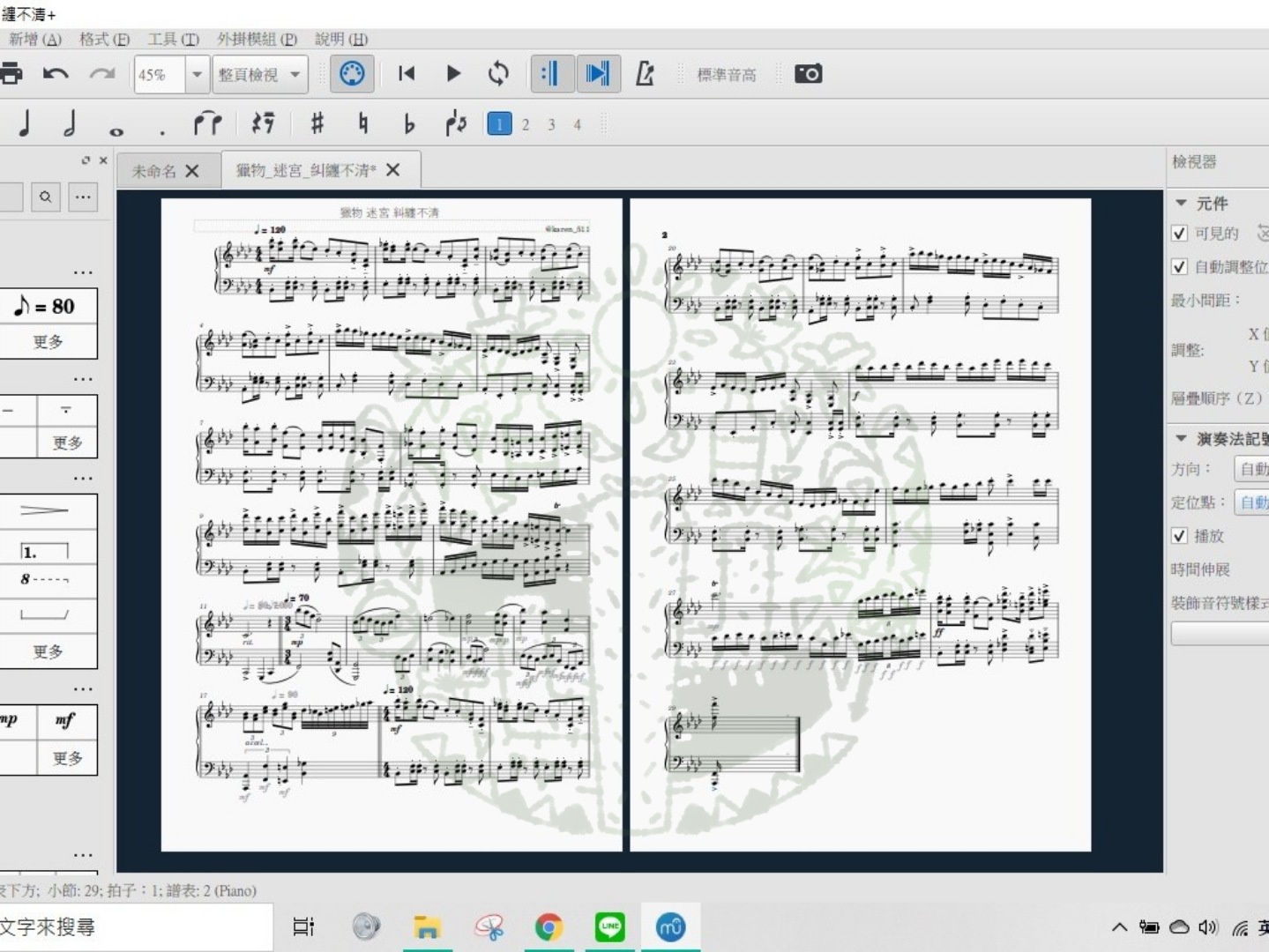Click the print icon in the toolbar
This screenshot has height=952, width=1269.
tap(11, 74)
